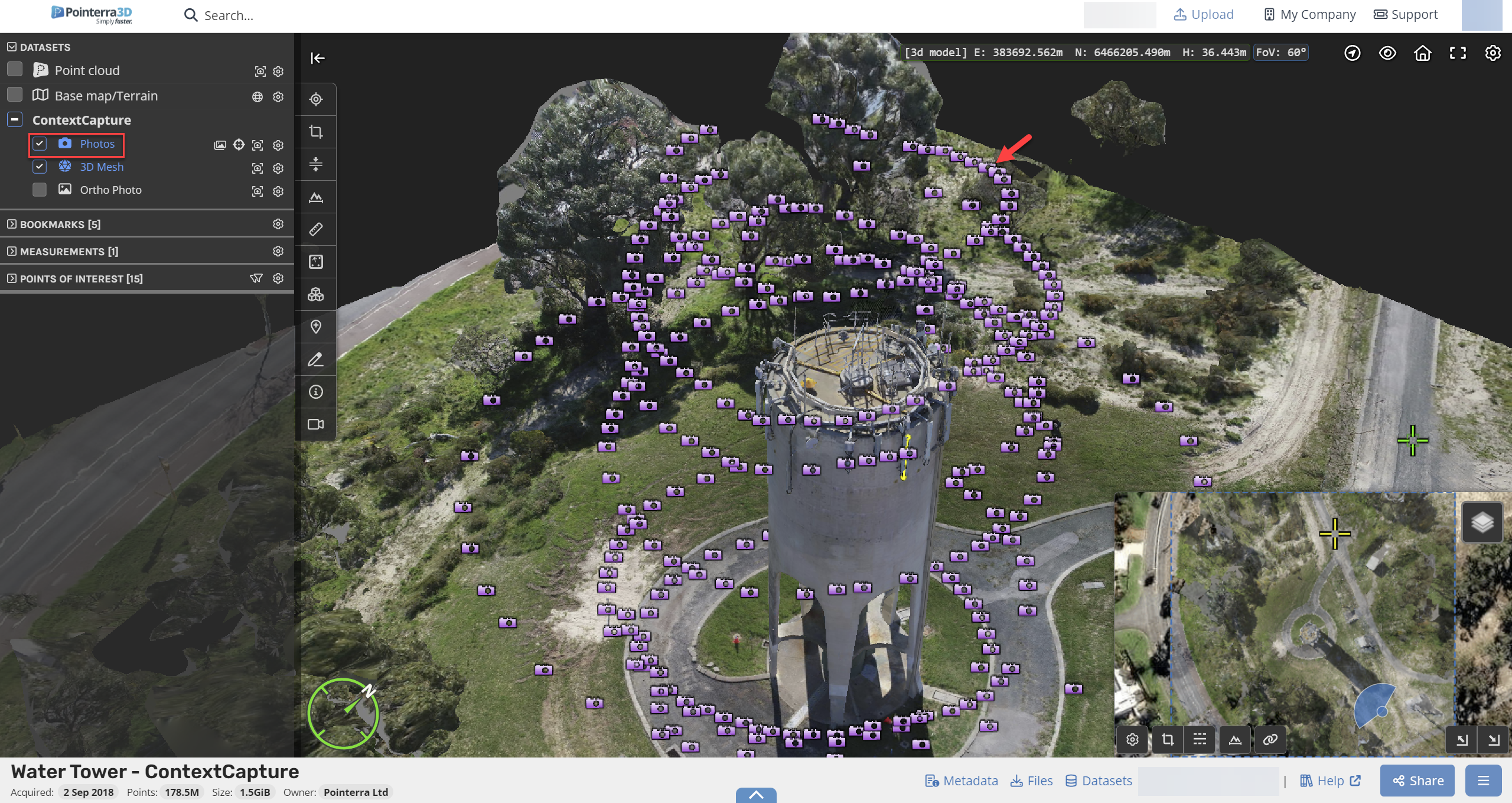Screen dimensions: 1512x803
Task: Open the Files tab
Action: (1031, 781)
